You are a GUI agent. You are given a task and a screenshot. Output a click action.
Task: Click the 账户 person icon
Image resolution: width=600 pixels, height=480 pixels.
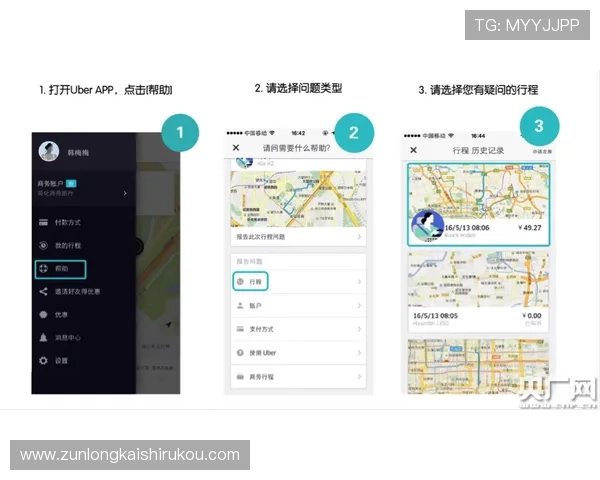pos(240,305)
